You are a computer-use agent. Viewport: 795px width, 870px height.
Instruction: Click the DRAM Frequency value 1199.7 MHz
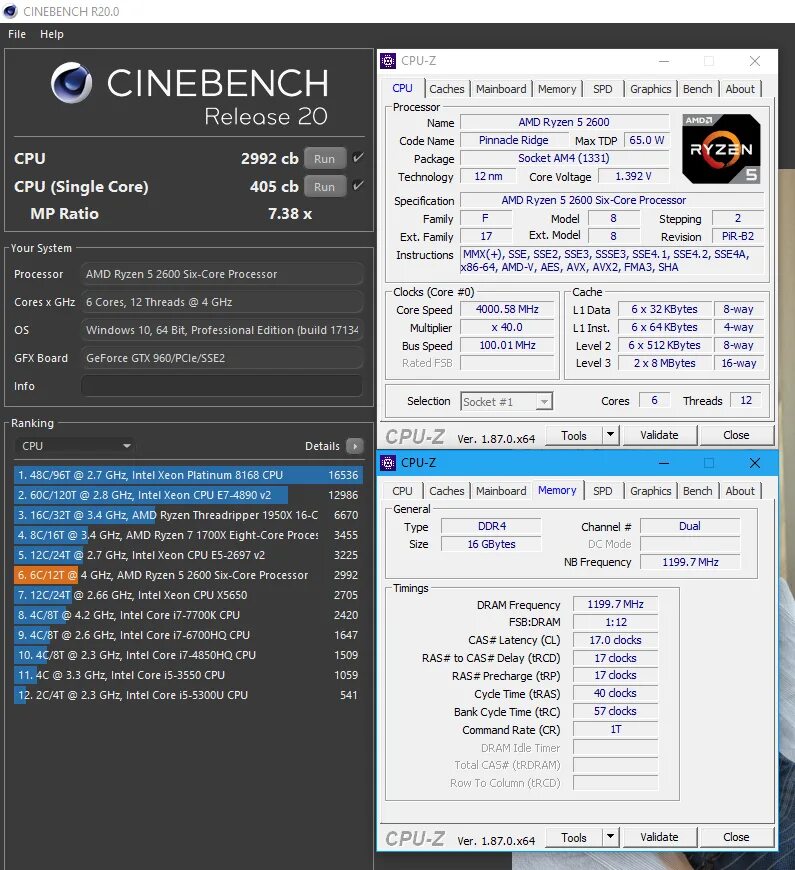point(615,604)
